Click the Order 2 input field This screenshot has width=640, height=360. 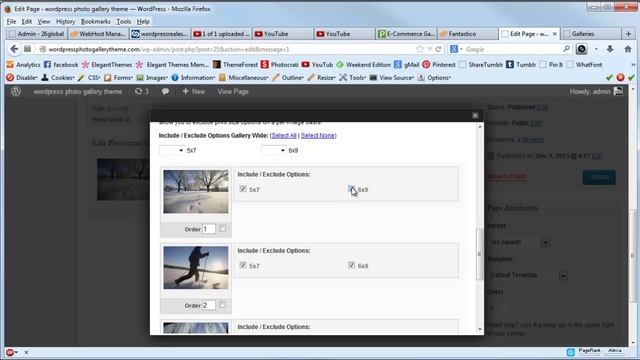click(209, 305)
